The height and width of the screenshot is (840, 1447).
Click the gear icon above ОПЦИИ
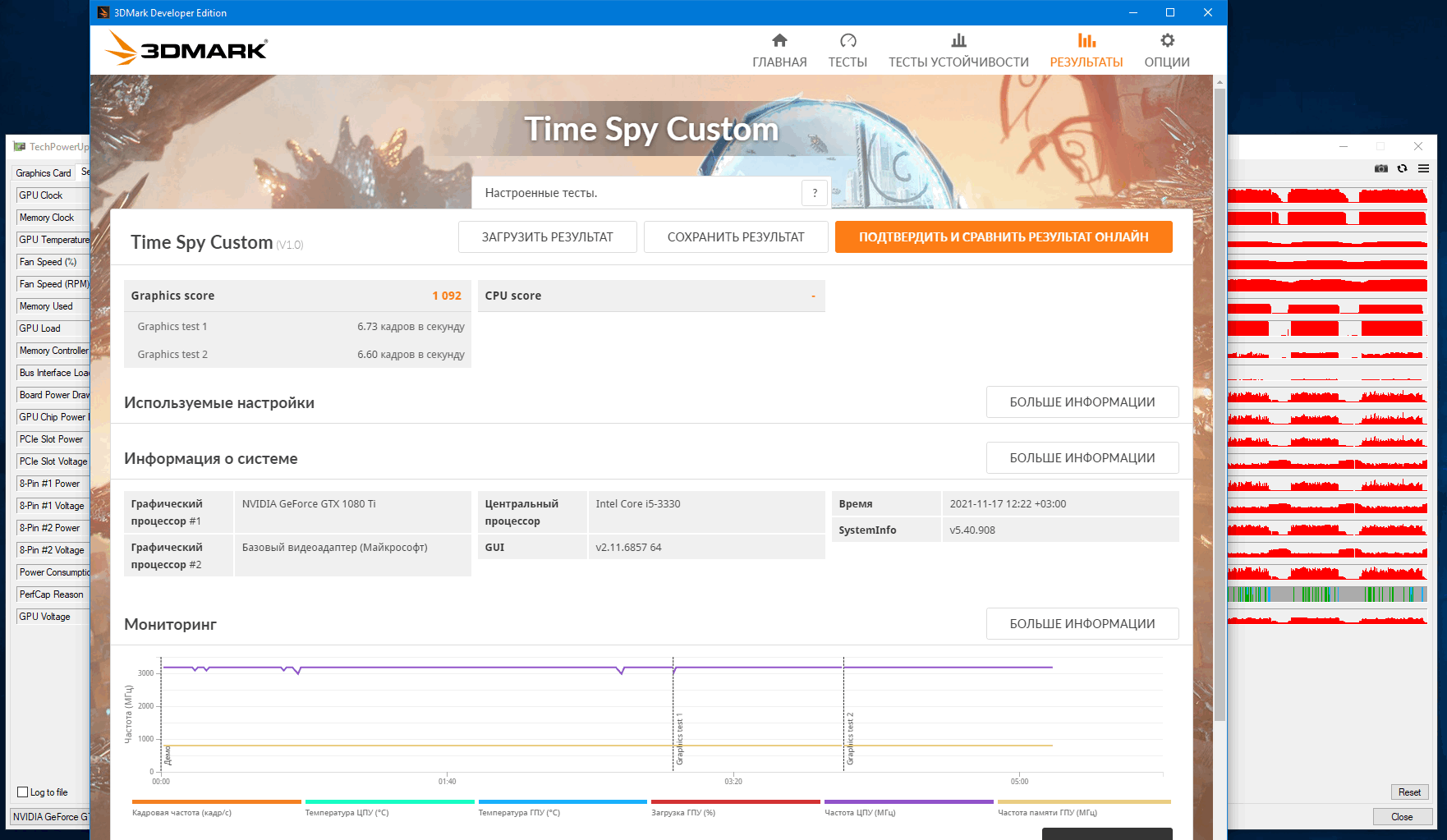[1168, 40]
